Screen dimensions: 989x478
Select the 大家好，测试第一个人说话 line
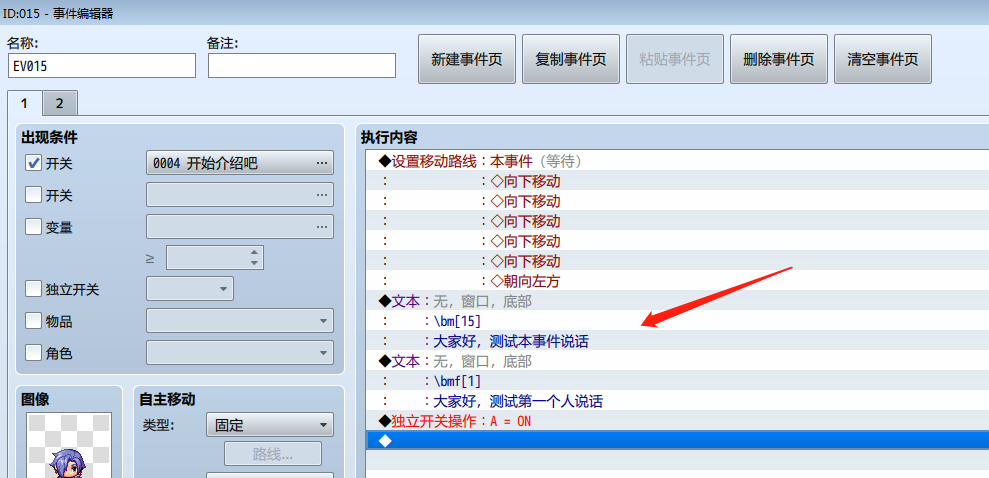pyautogui.click(x=677, y=401)
